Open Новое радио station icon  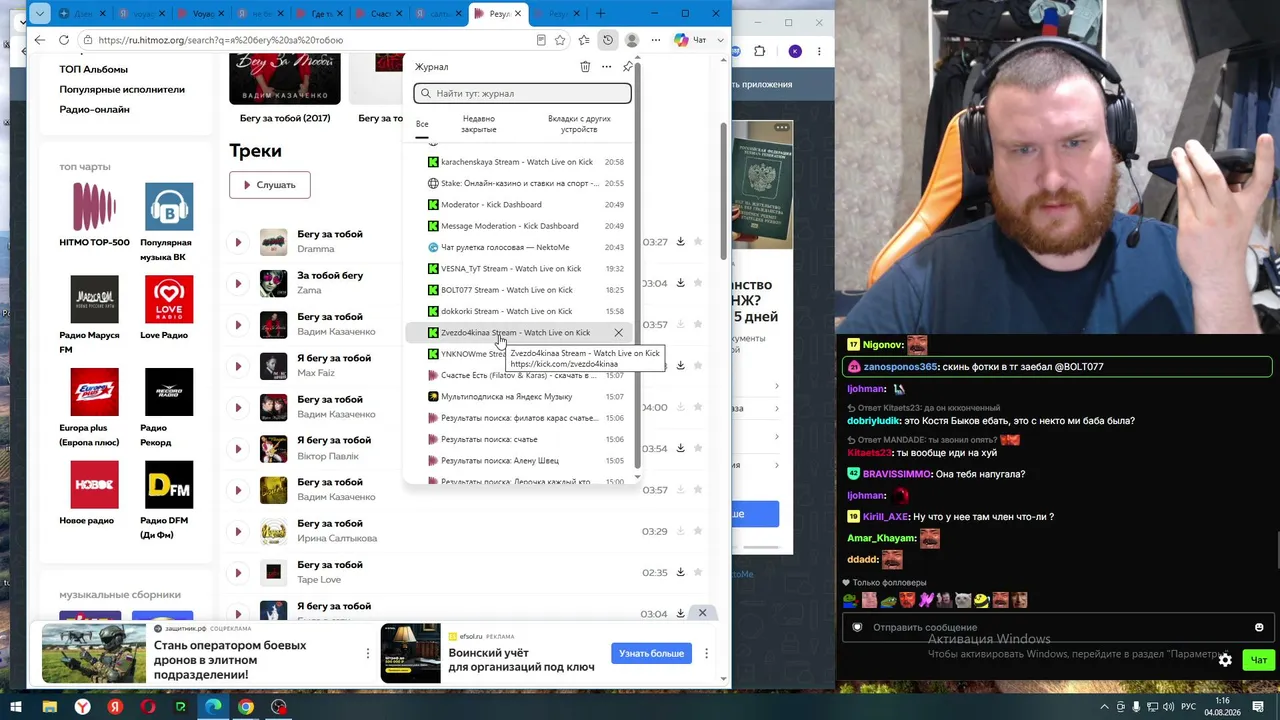(x=94, y=484)
